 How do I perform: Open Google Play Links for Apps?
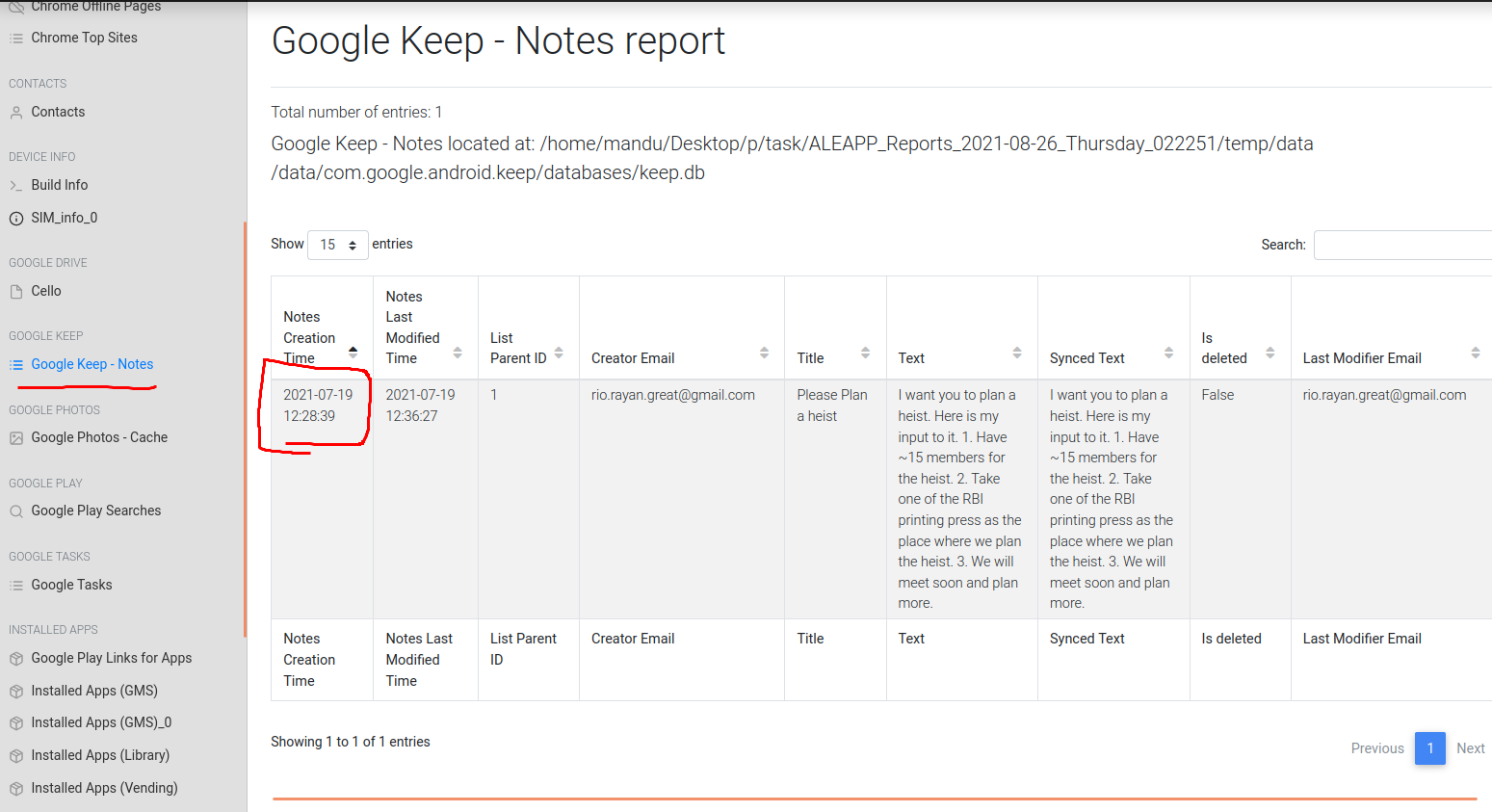(x=112, y=658)
